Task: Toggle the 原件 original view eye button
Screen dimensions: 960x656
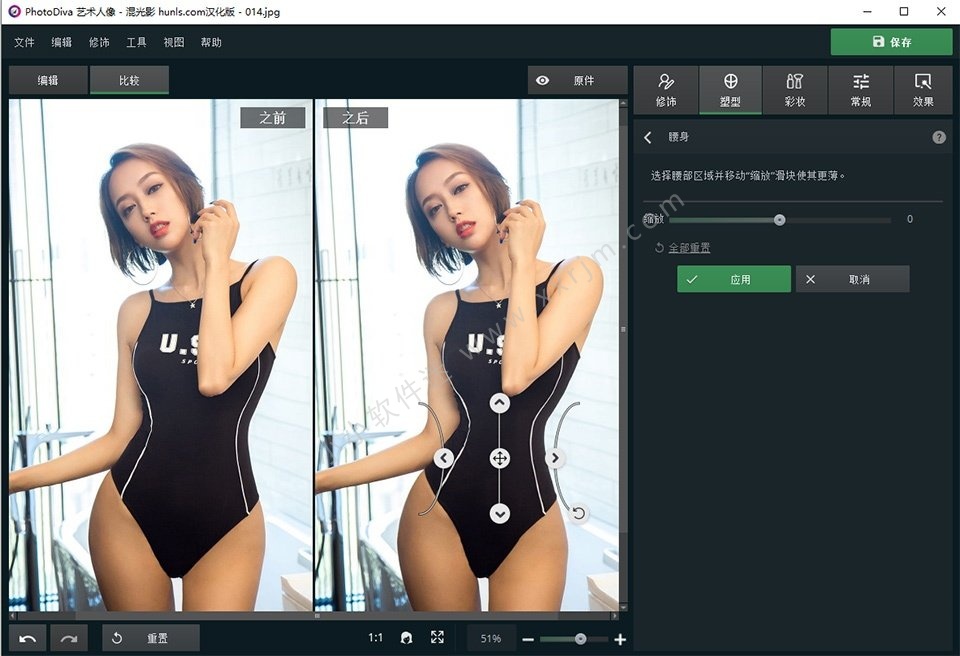Action: point(577,80)
